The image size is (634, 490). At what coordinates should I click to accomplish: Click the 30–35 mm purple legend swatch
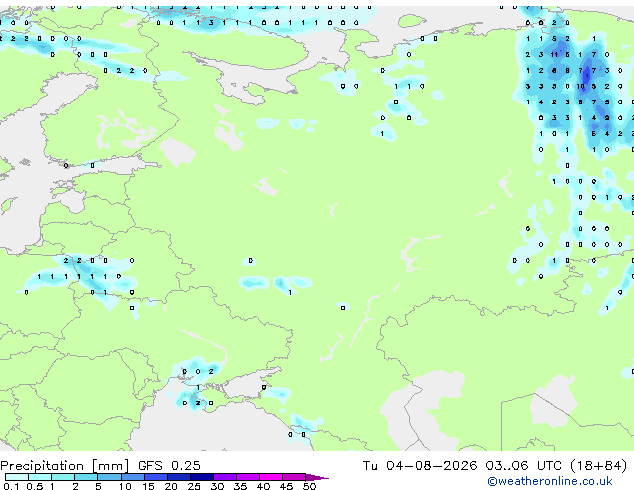(x=224, y=477)
